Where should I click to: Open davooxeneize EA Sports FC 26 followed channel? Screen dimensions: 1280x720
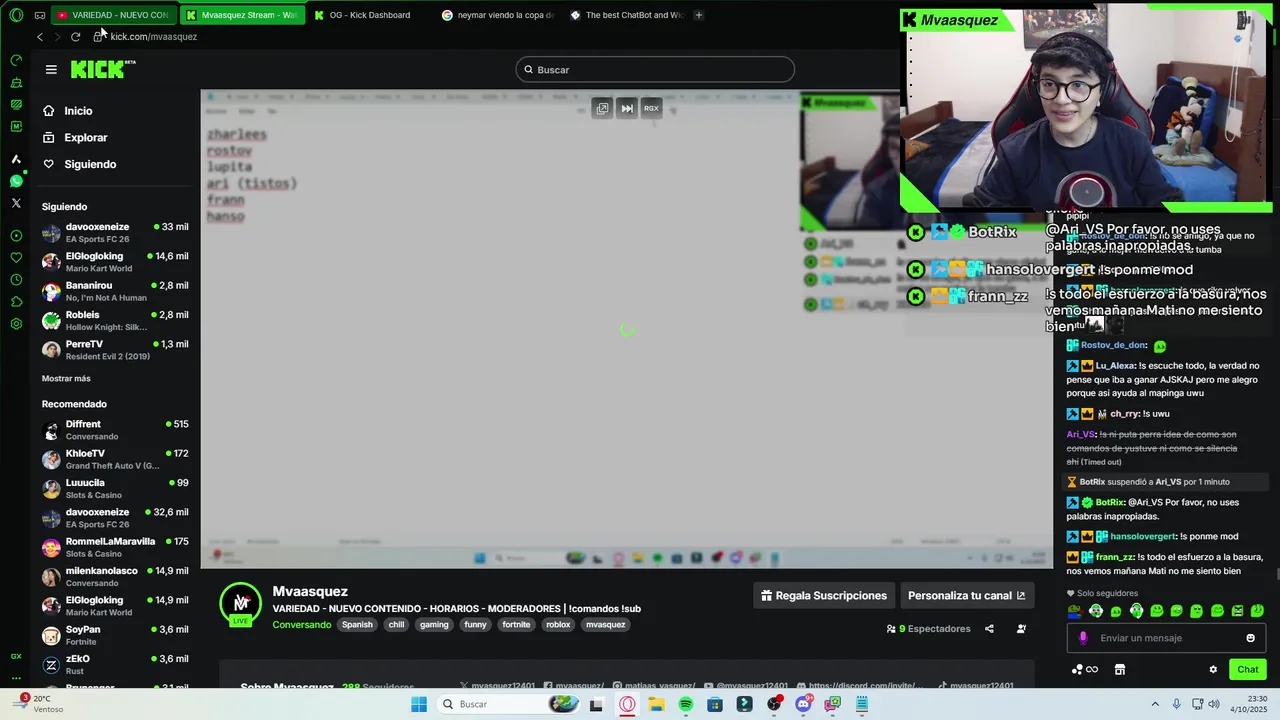(x=115, y=233)
